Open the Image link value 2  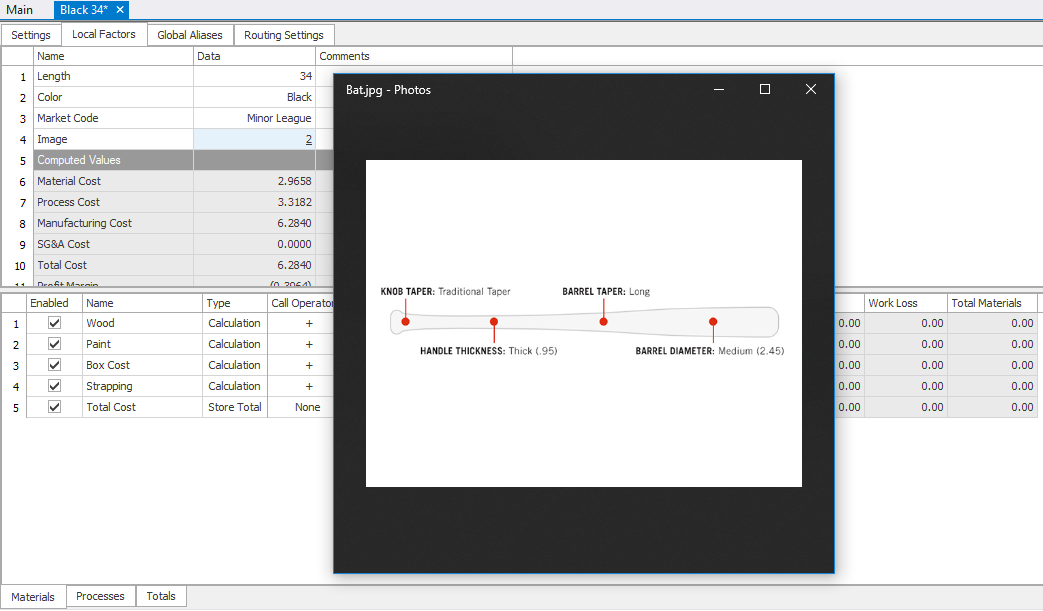(309, 139)
